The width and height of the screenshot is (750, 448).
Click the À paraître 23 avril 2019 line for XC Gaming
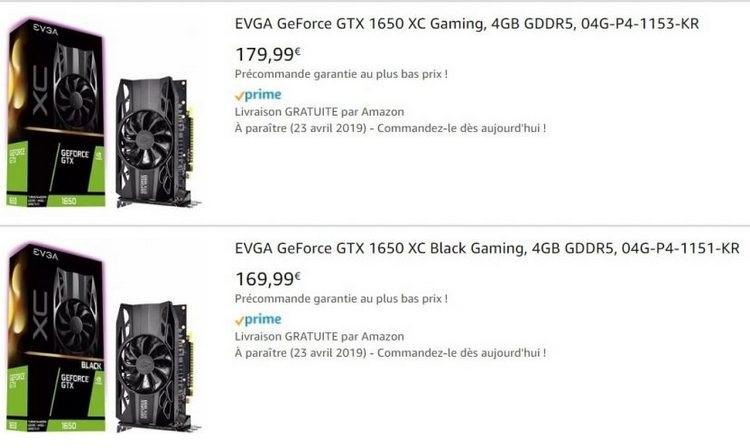[390, 129]
